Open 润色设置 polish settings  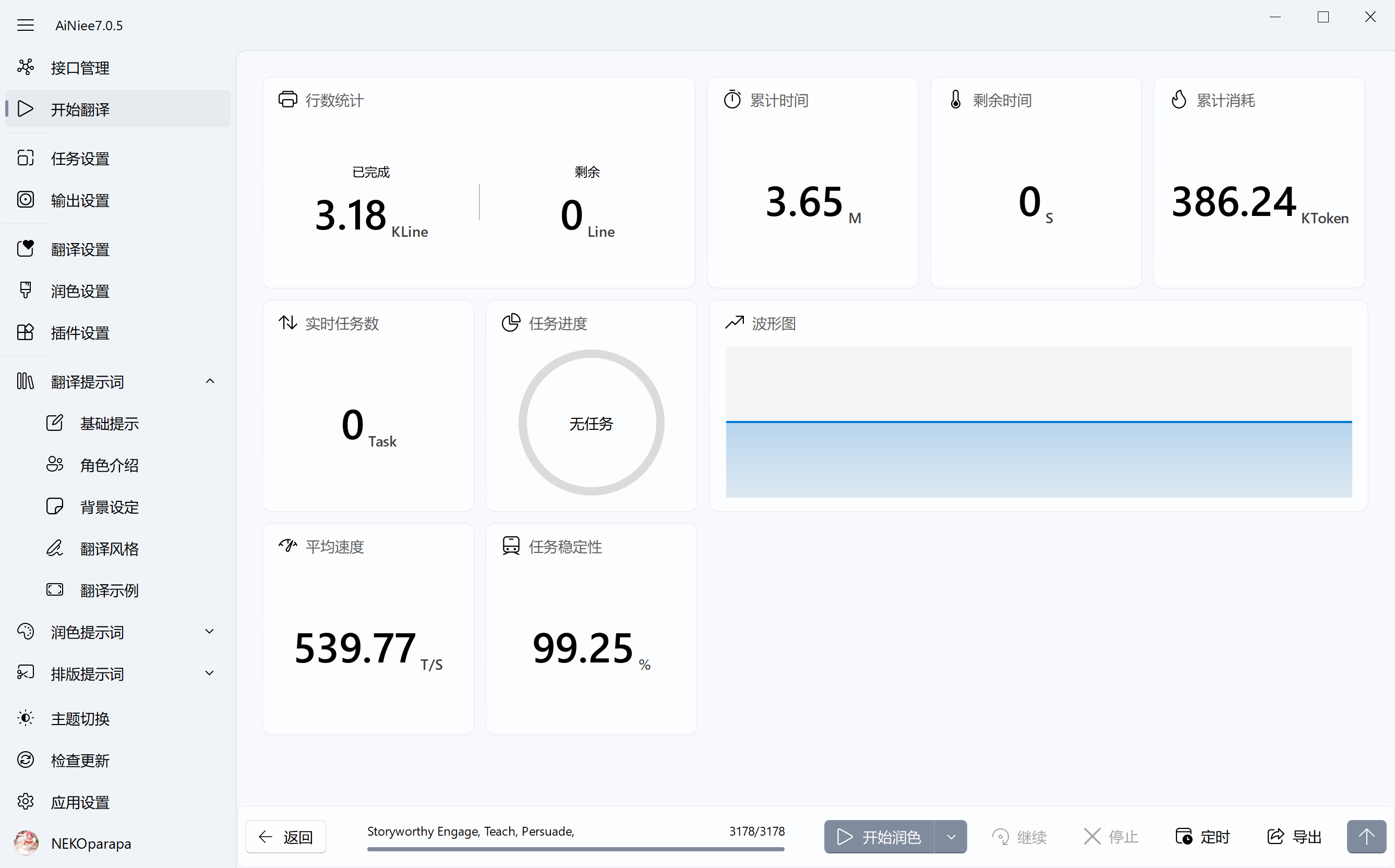click(79, 291)
